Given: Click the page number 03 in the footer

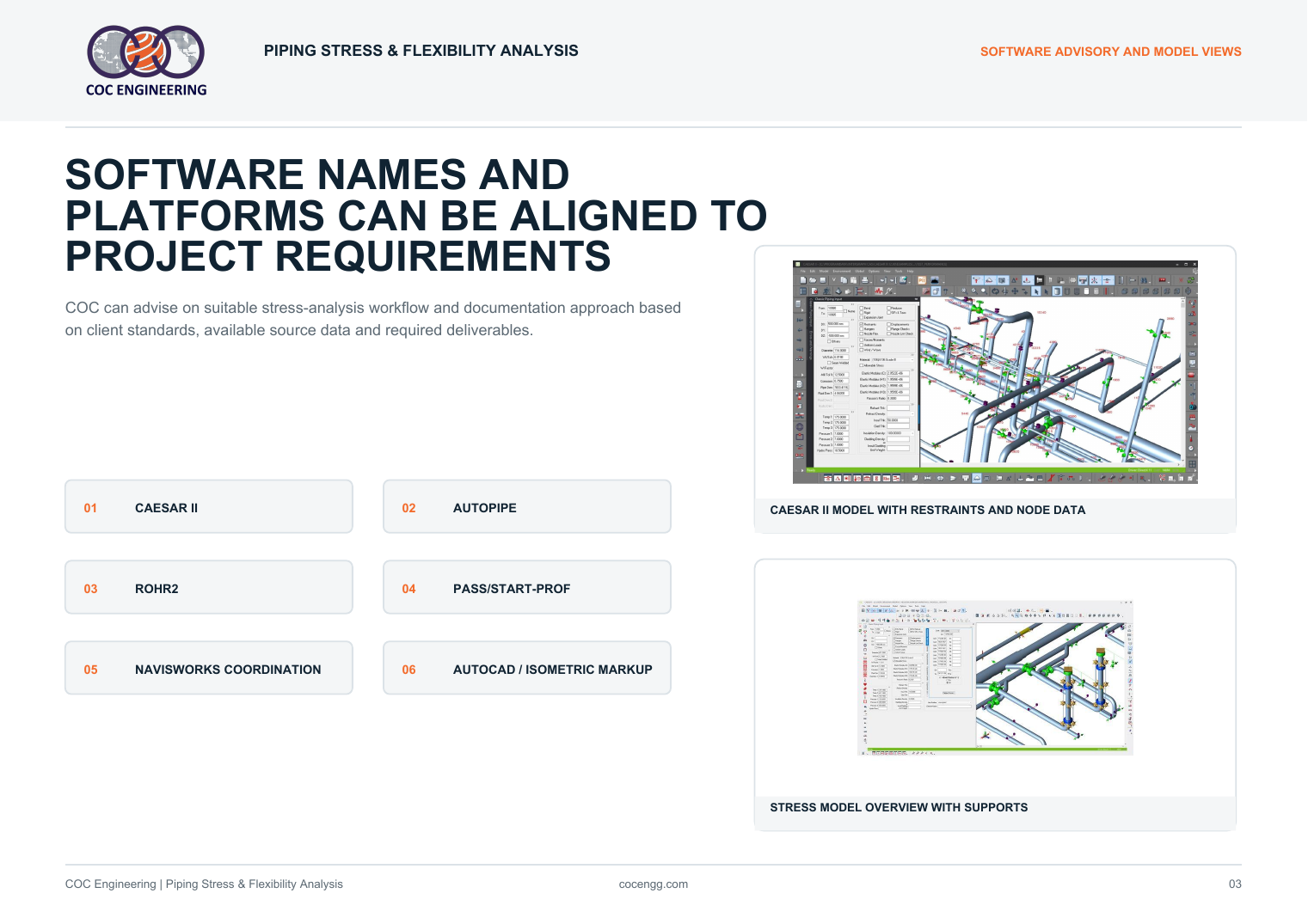Looking at the screenshot, I should pyautogui.click(x=1235, y=884).
